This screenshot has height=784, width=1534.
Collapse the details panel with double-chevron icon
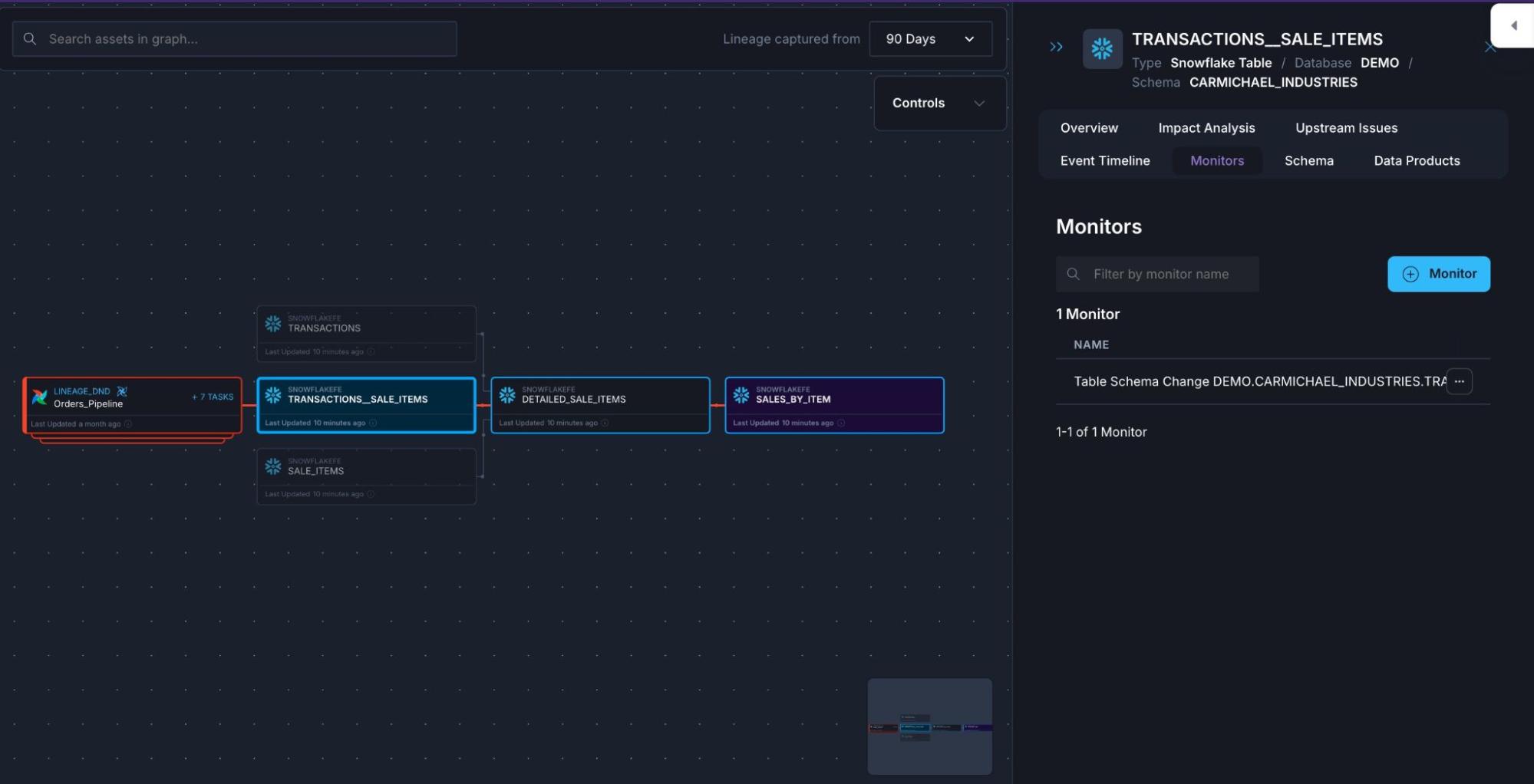1056,47
